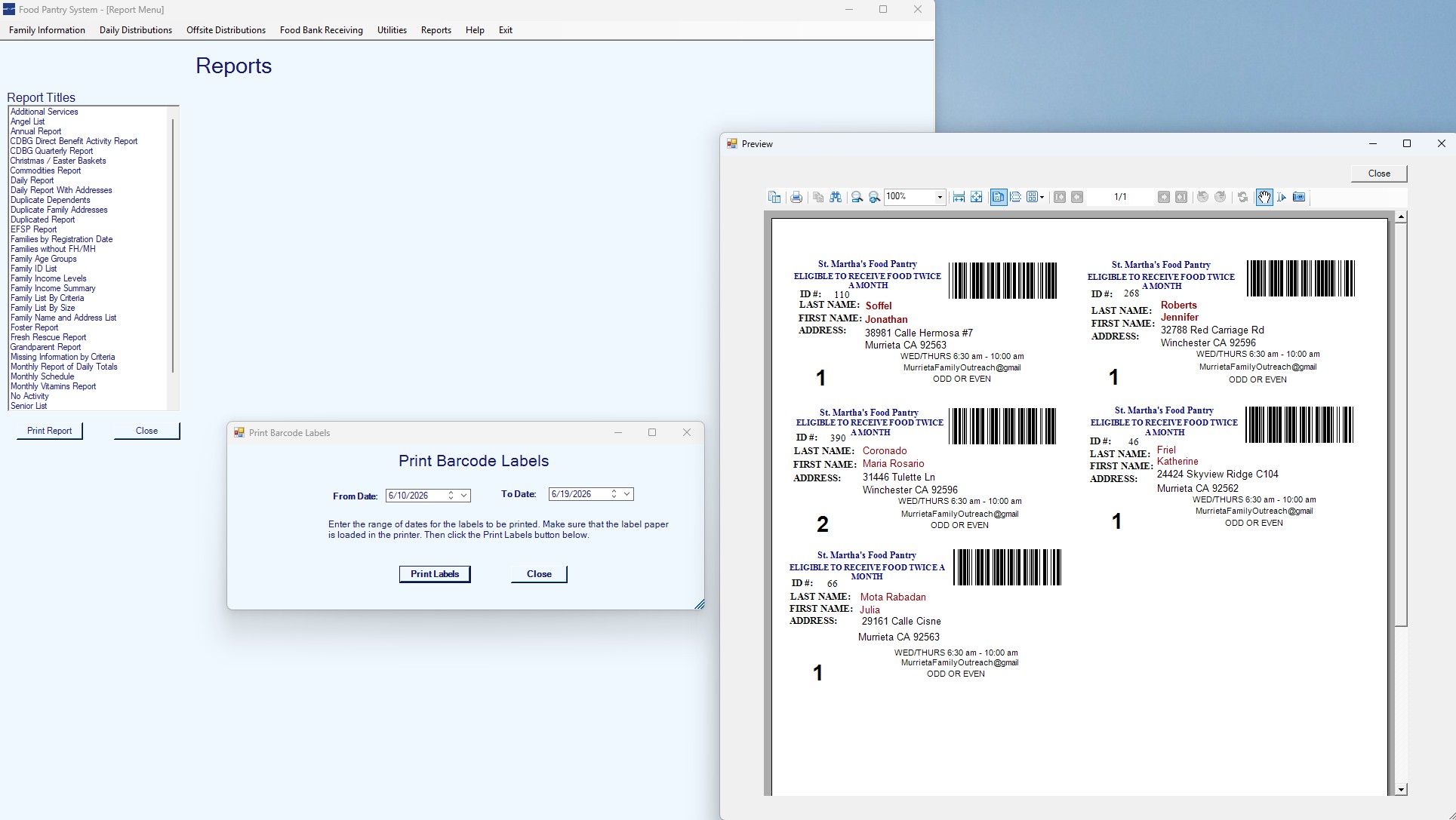Click the Print icon in Preview toolbar
The height and width of the screenshot is (820, 1456).
pyautogui.click(x=796, y=197)
